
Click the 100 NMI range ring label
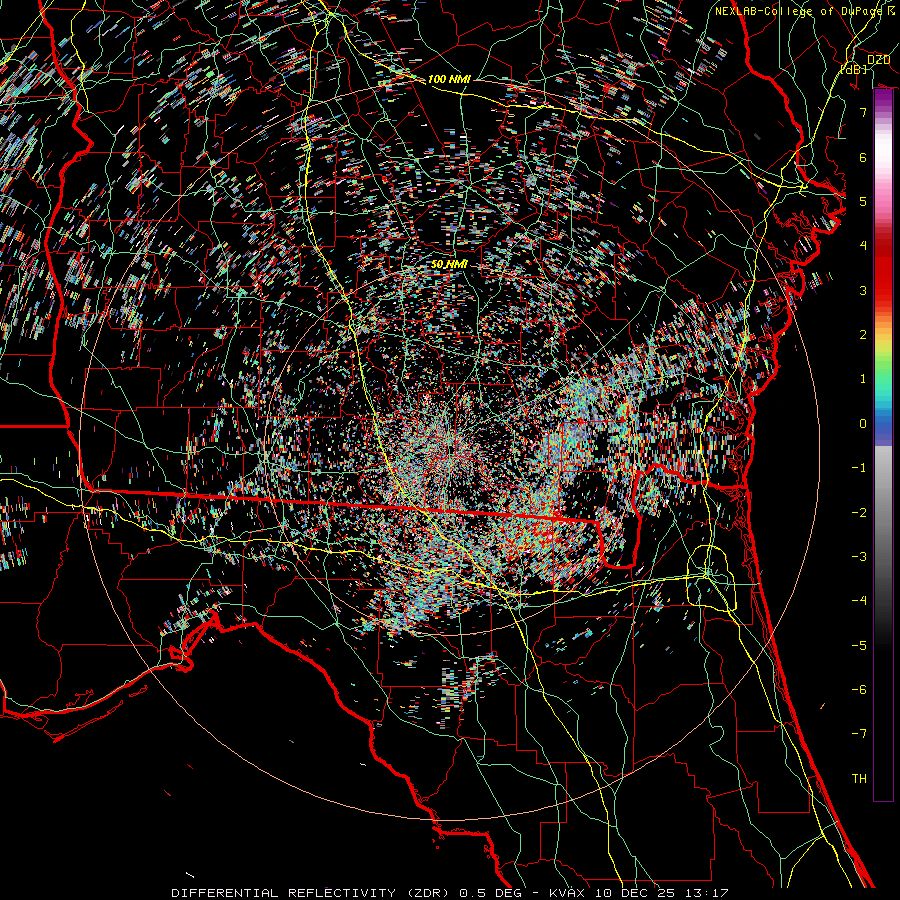(449, 79)
